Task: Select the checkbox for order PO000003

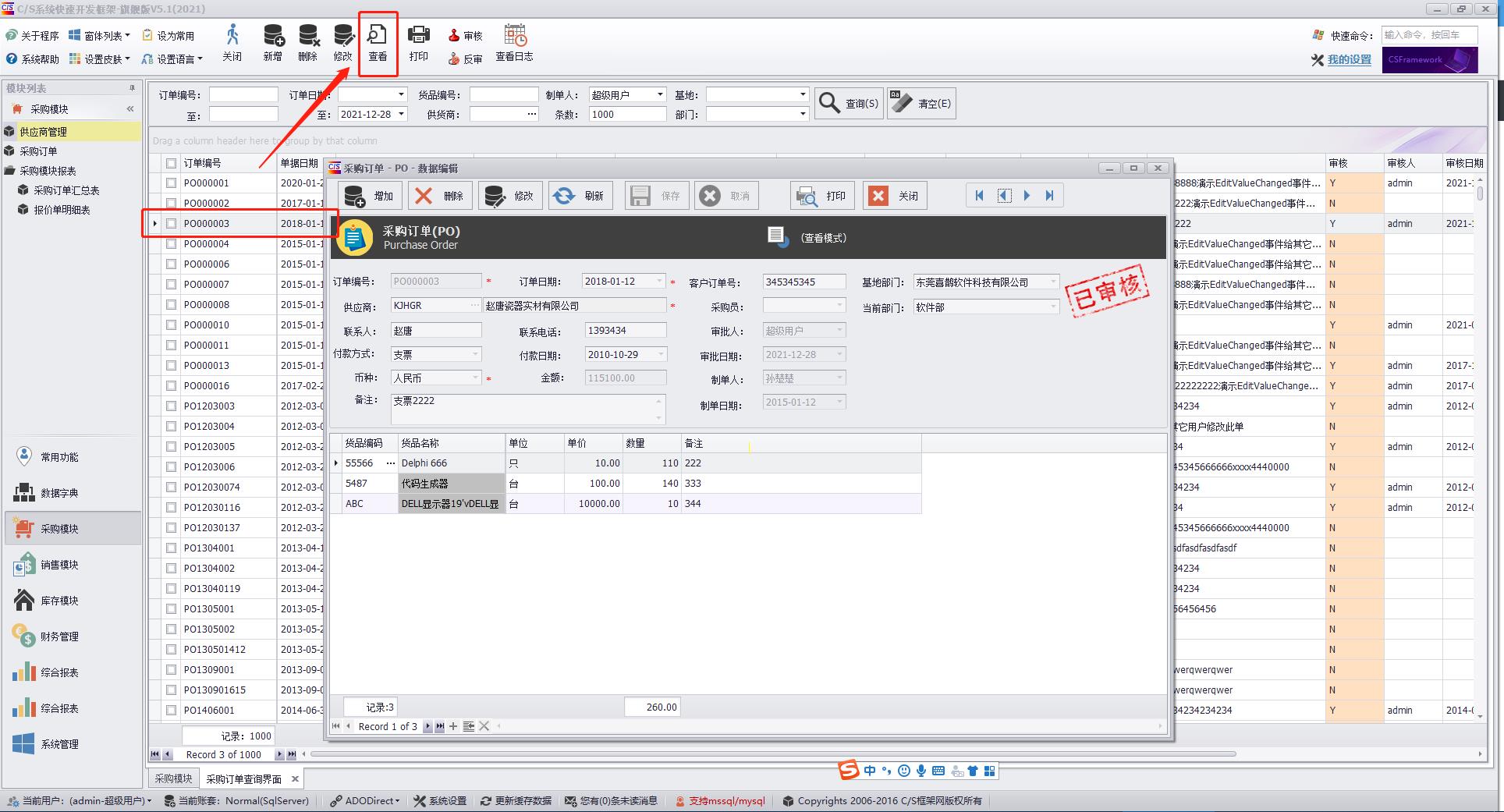Action: [171, 224]
